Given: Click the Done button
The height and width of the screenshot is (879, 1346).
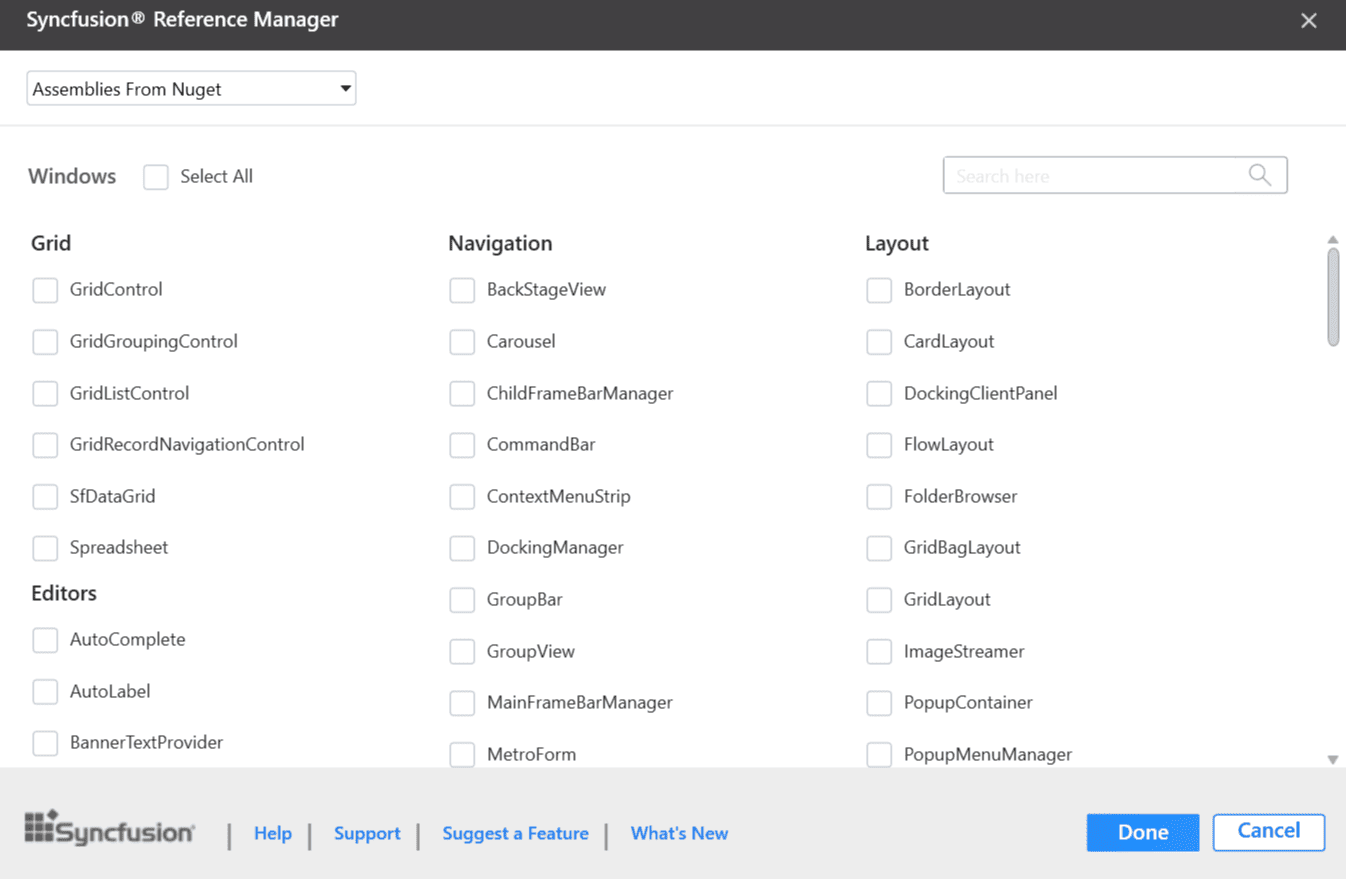Looking at the screenshot, I should click(x=1143, y=832).
